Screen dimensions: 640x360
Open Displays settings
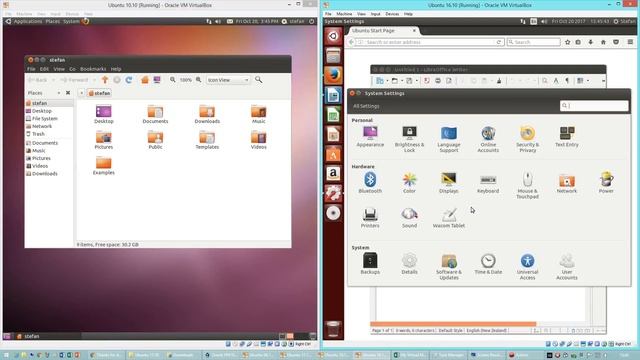449,182
